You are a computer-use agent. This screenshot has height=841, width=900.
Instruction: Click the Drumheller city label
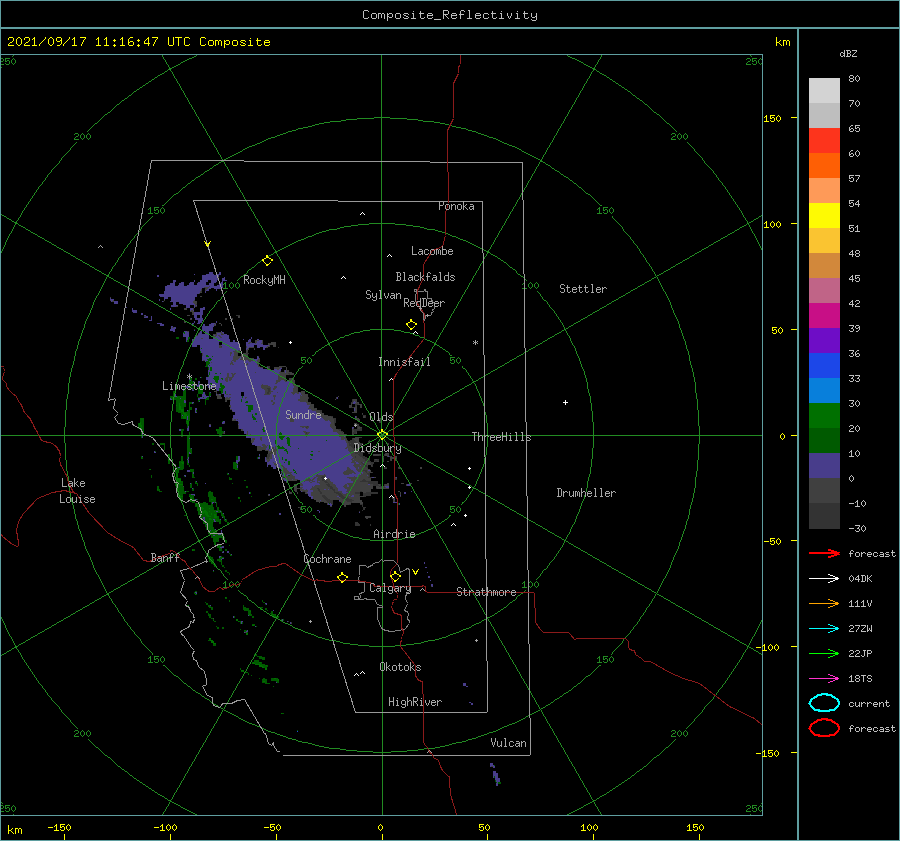586,493
